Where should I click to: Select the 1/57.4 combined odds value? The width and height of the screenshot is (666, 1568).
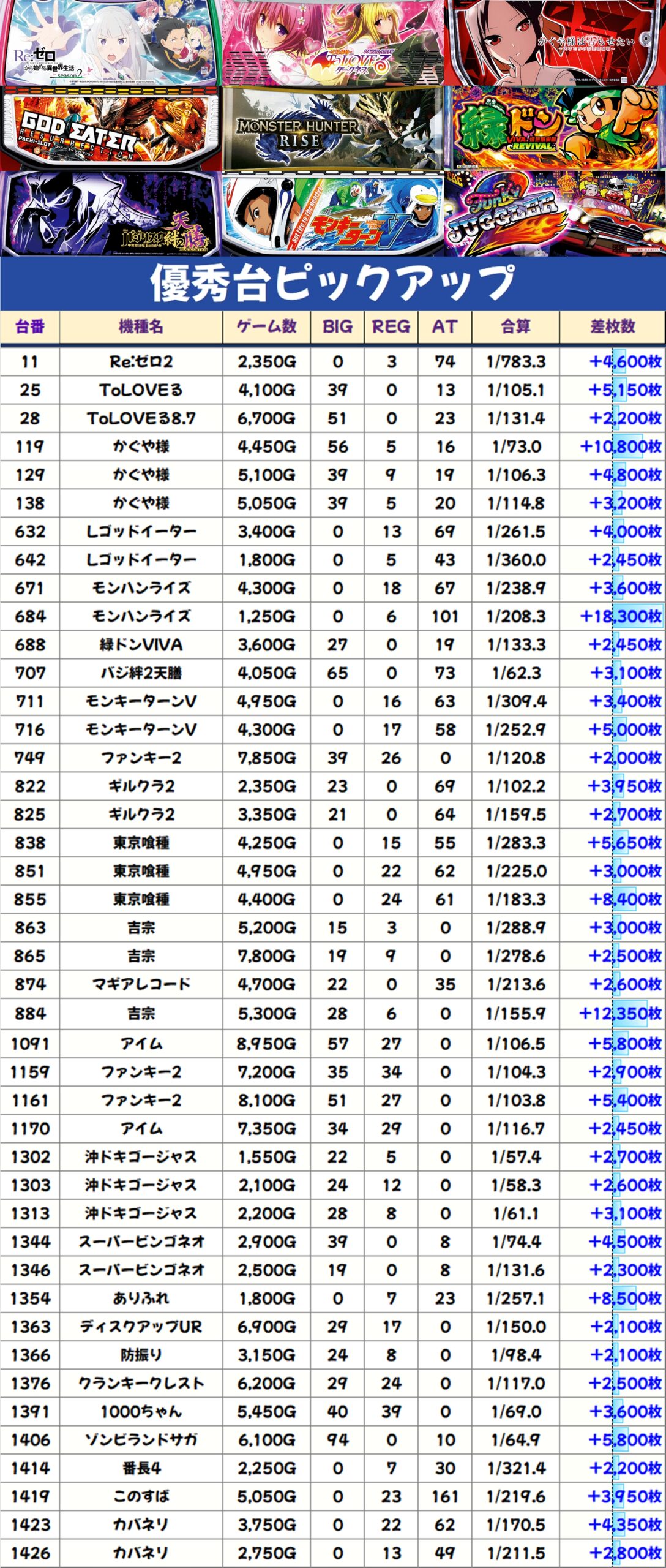tap(516, 1157)
